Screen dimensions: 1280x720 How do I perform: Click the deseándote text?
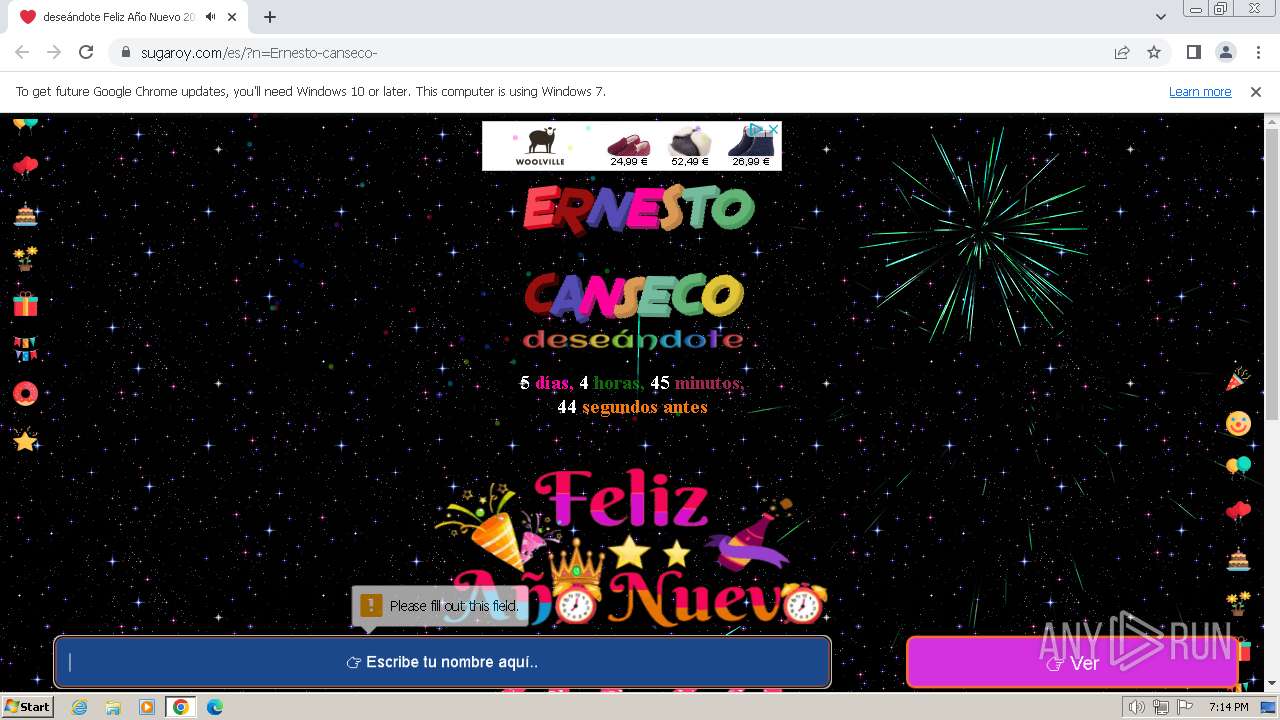pos(633,339)
